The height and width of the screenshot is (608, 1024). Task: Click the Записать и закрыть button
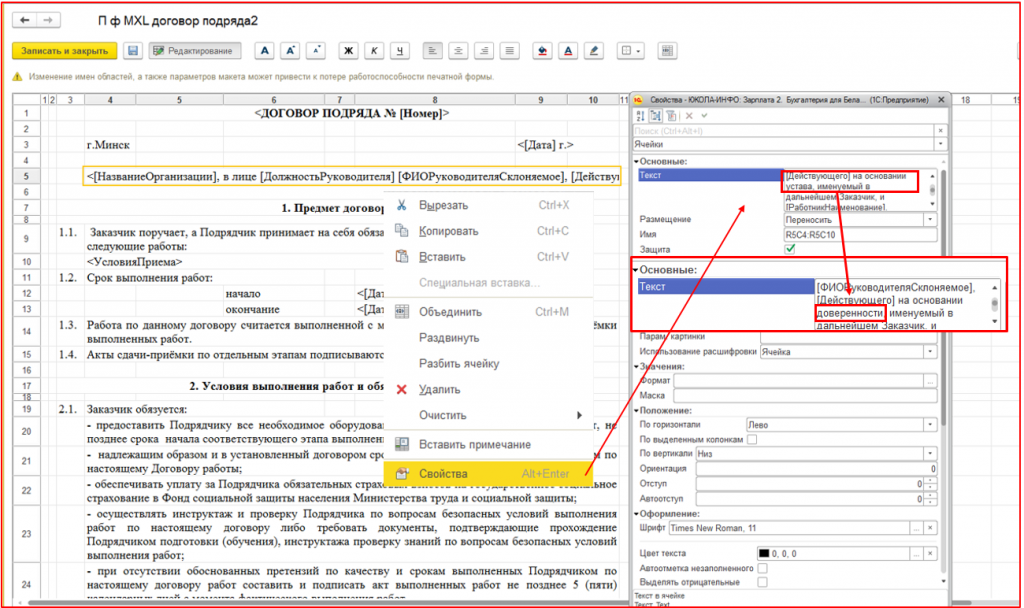coord(65,51)
